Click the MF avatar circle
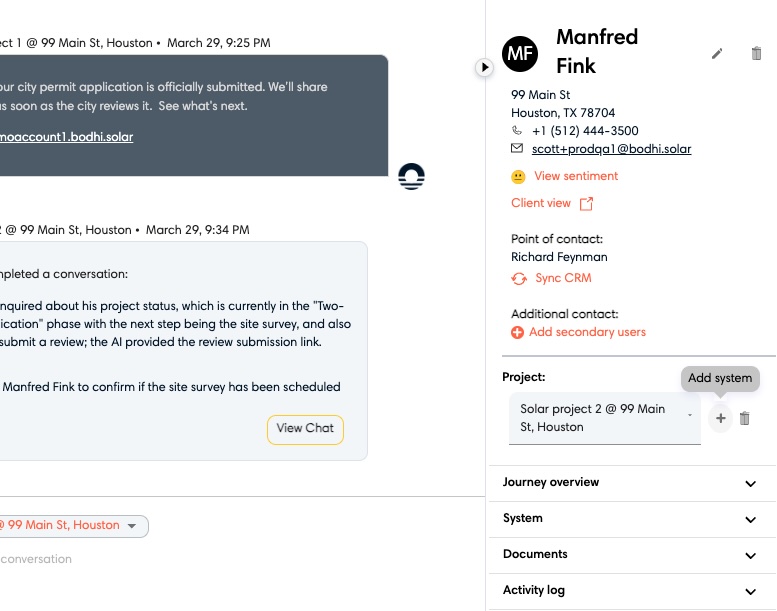This screenshot has height=611, width=777. pyautogui.click(x=520, y=53)
